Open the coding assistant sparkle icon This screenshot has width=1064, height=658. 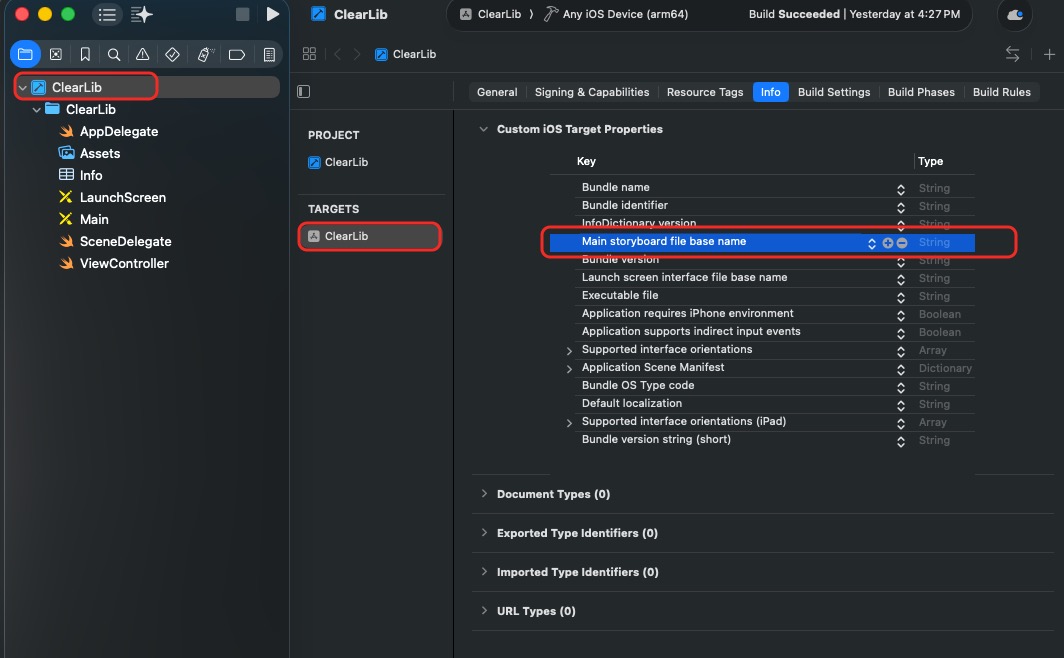point(142,14)
